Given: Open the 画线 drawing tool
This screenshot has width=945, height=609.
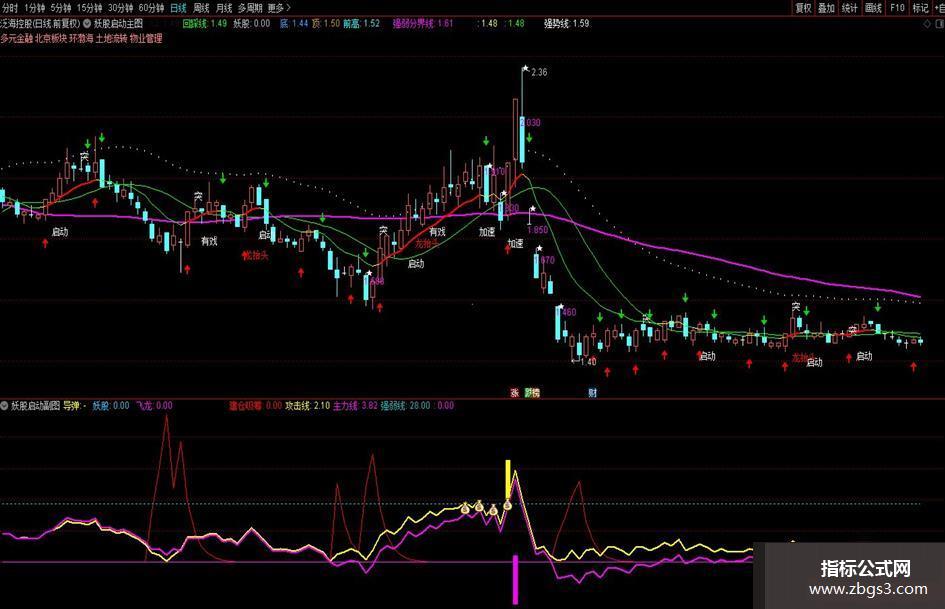Looking at the screenshot, I should pyautogui.click(x=873, y=8).
